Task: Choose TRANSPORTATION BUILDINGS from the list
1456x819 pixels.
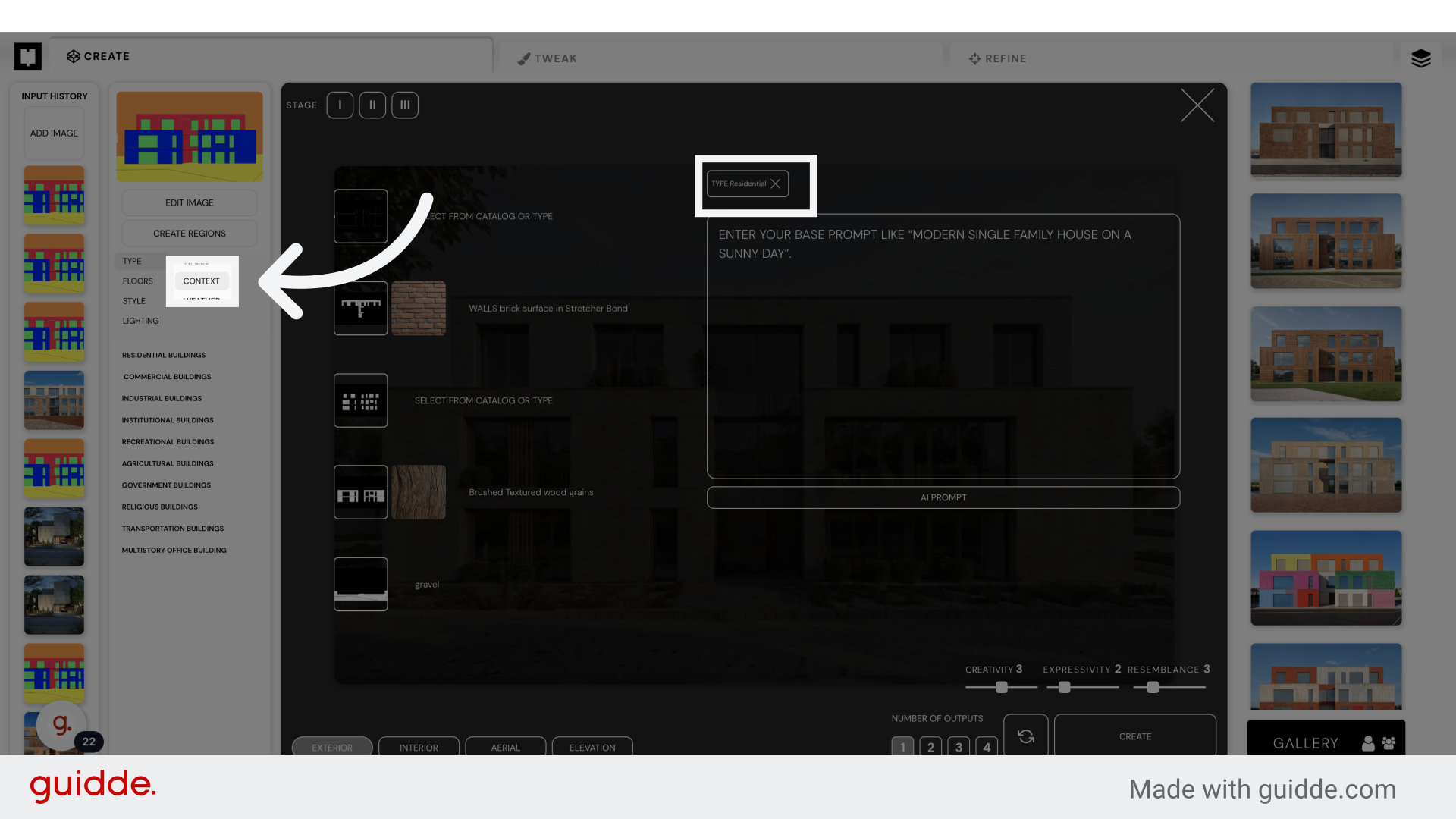Action: tap(173, 529)
